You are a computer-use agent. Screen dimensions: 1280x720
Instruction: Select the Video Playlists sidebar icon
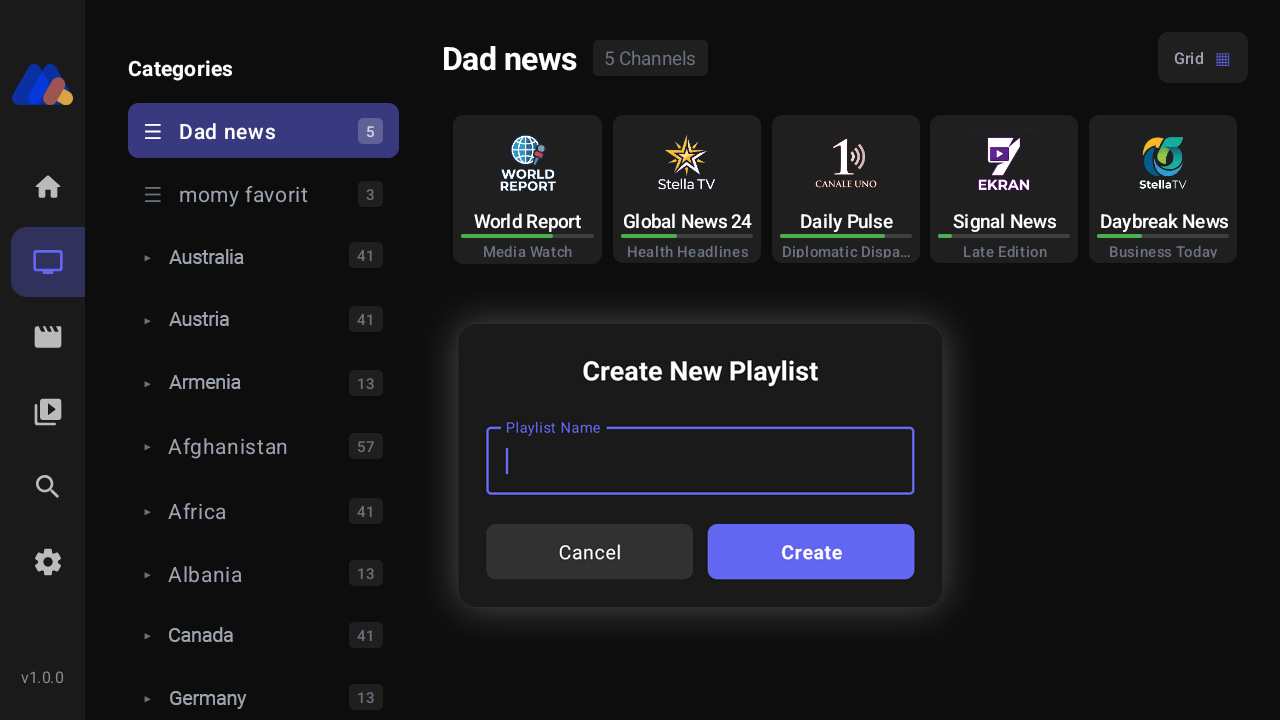[47, 411]
